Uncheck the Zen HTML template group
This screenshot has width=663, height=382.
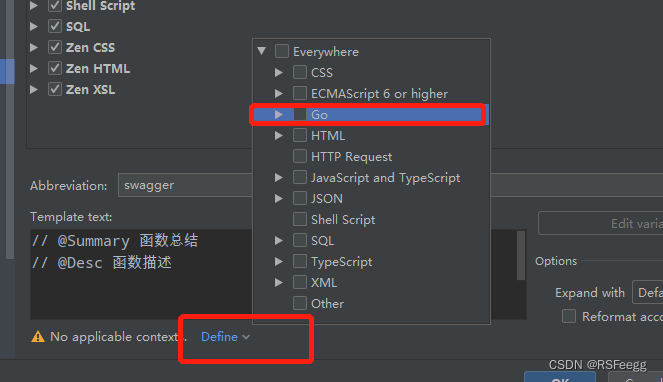pos(55,68)
